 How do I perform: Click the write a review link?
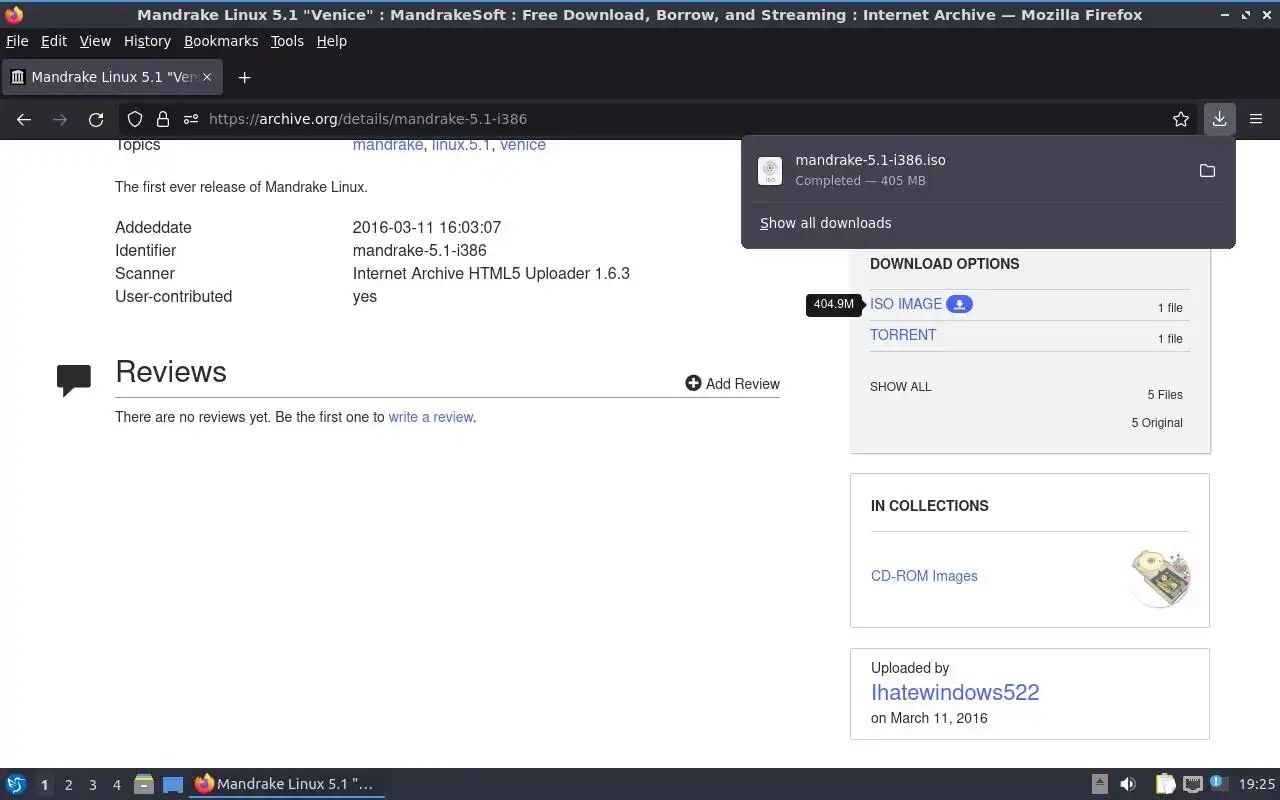[431, 417]
